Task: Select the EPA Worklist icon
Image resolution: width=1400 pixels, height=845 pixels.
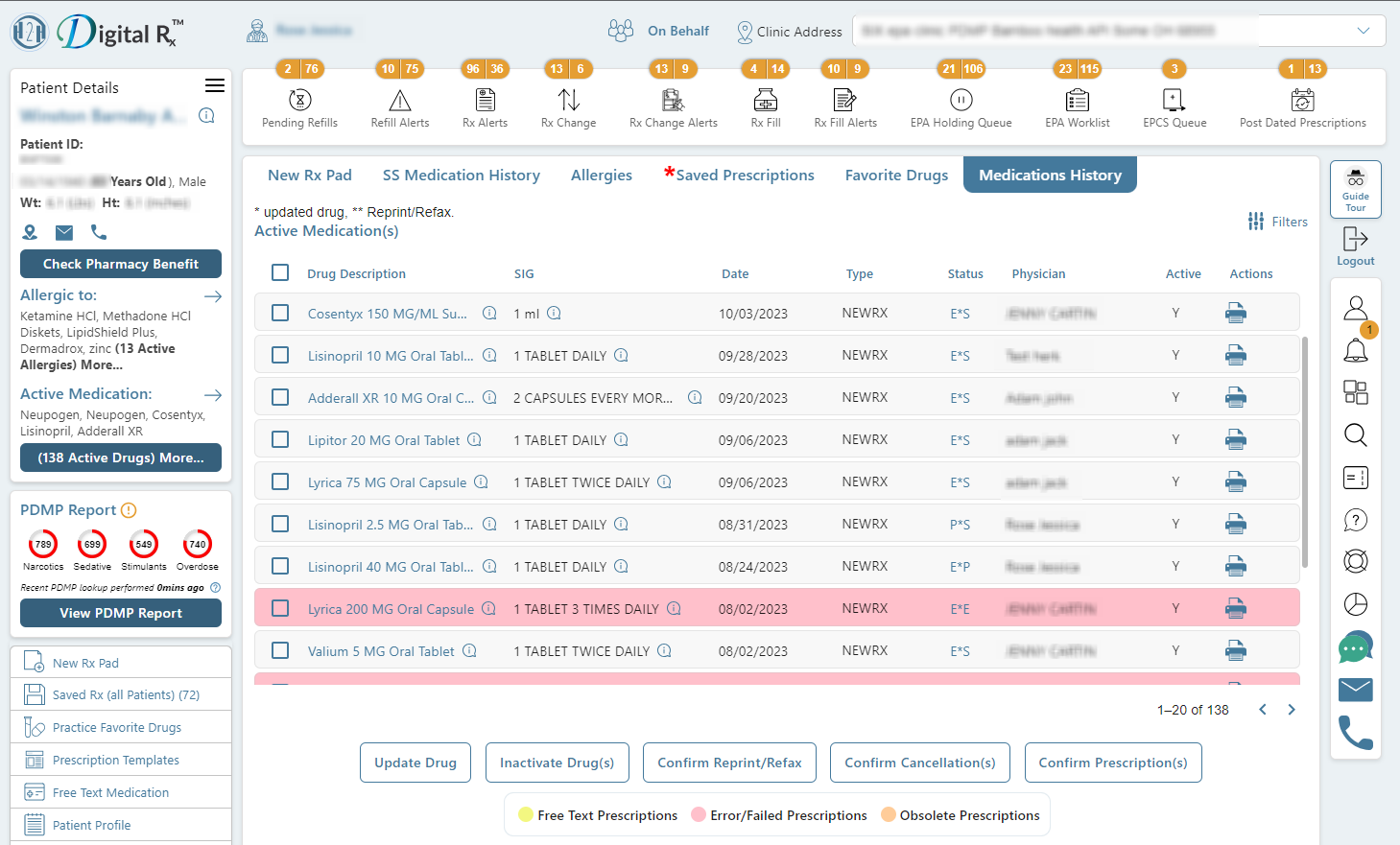Action: (x=1076, y=99)
